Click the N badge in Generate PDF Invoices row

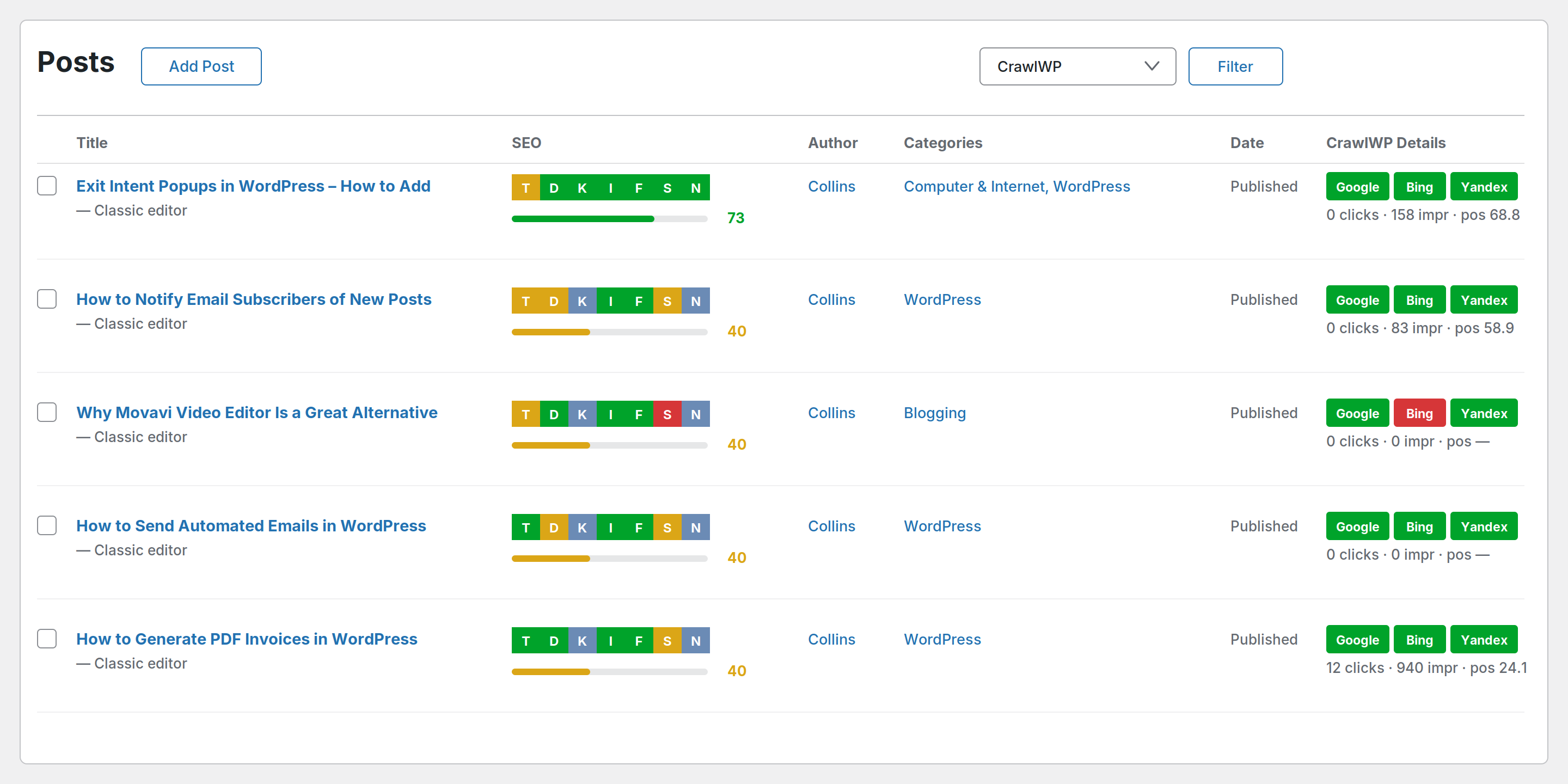click(696, 640)
